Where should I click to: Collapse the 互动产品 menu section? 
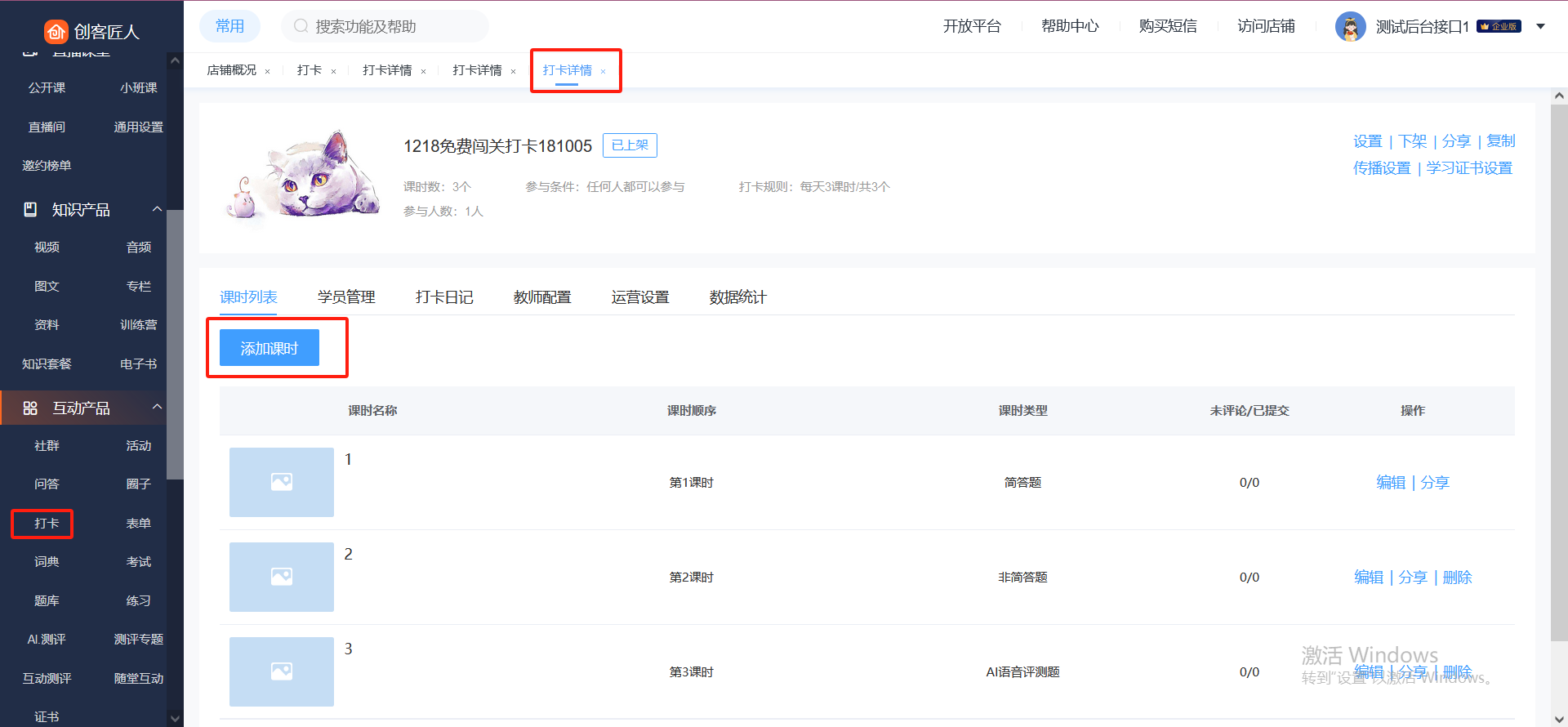[x=157, y=407]
